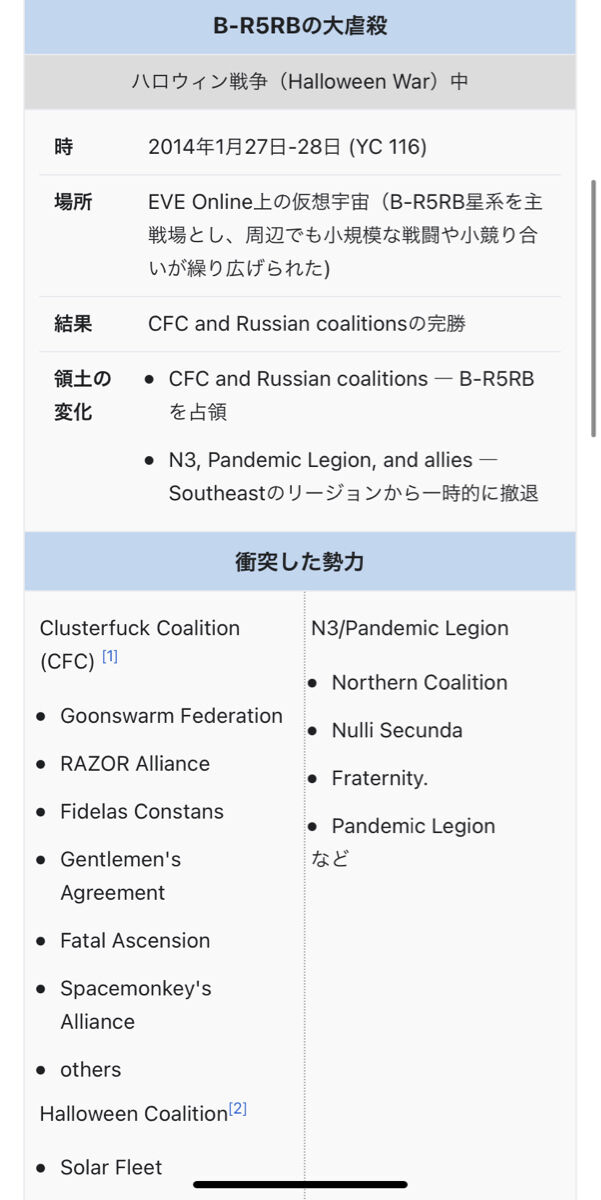Viewport: 601px width, 1200px height.
Task: Tap the B-R5RBの大虐殺 infobox title
Action: click(x=300, y=27)
